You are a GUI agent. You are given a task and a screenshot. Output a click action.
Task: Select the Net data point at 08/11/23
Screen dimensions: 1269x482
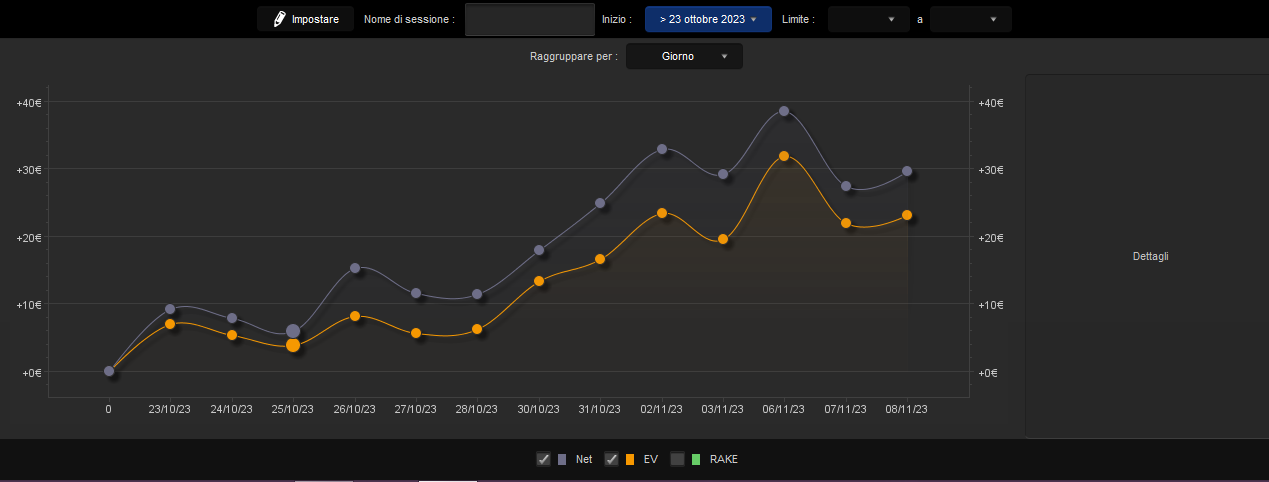pyautogui.click(x=907, y=171)
